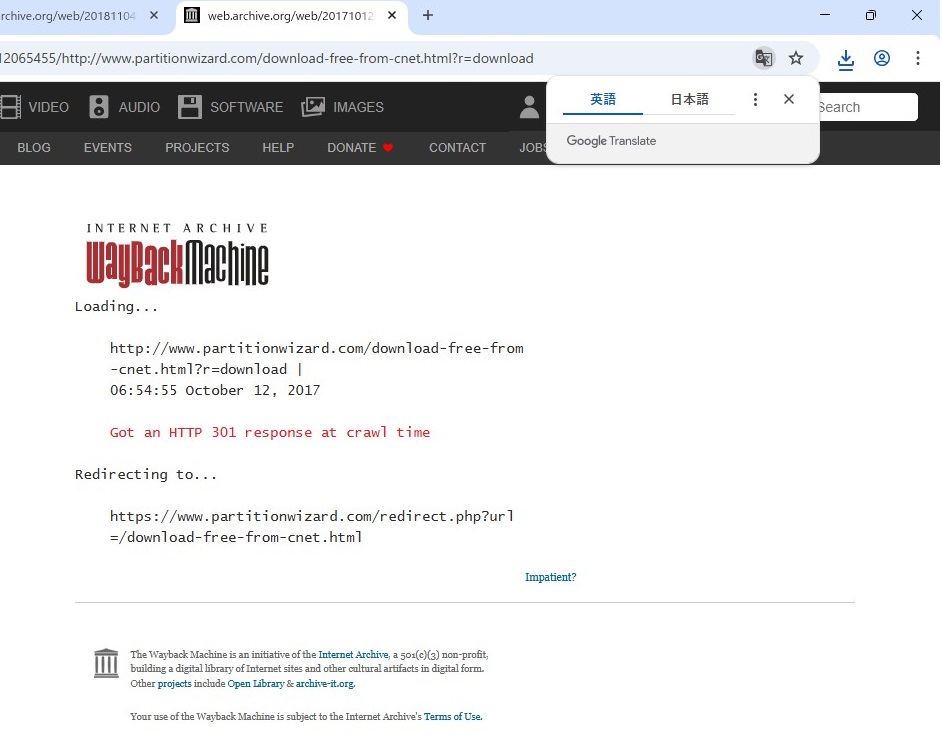The height and width of the screenshot is (738, 942).
Task: Click in the Internet Archive search field
Action: 865,107
